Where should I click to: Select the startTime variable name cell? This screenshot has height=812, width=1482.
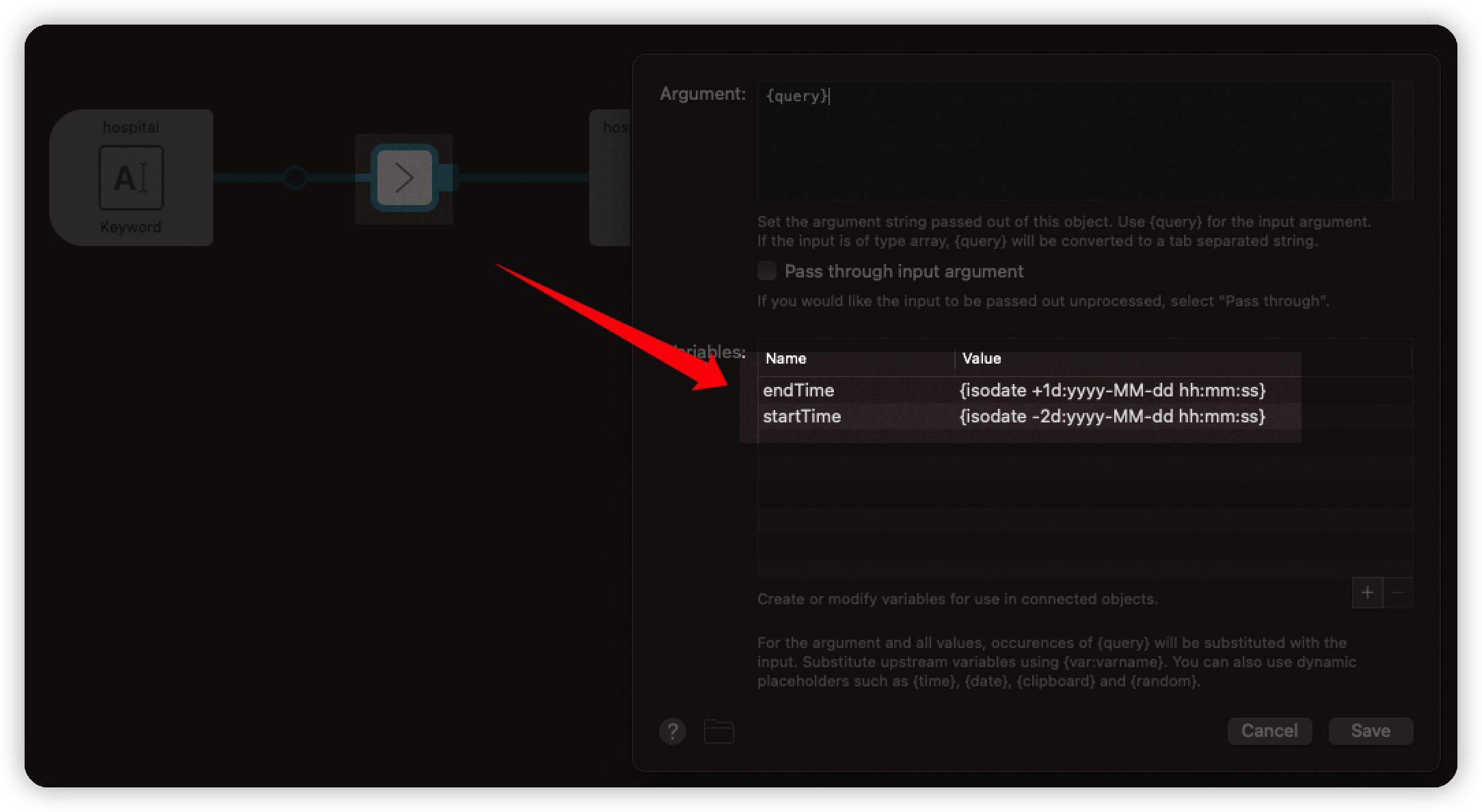coord(801,416)
